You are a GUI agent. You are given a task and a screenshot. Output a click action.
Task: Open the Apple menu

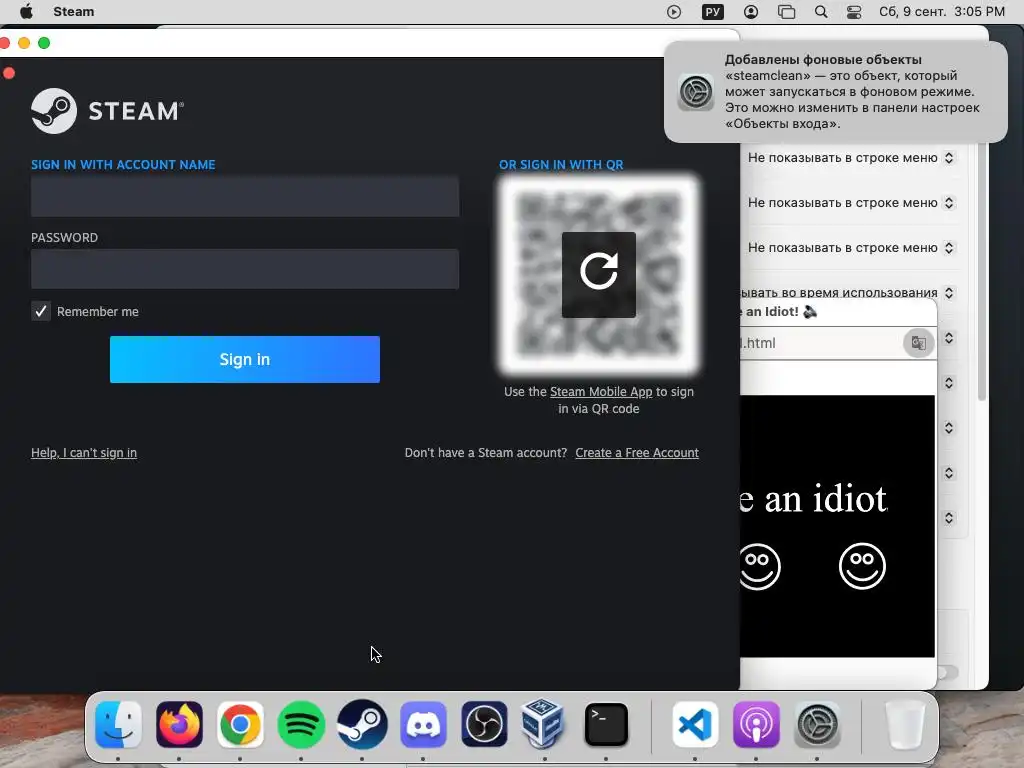26,12
